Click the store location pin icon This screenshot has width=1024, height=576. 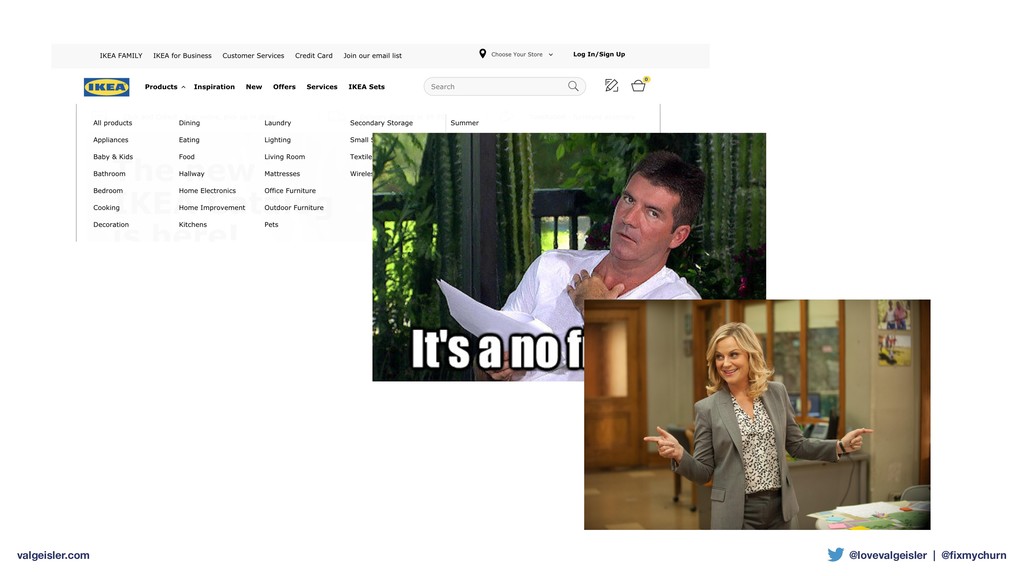[483, 54]
